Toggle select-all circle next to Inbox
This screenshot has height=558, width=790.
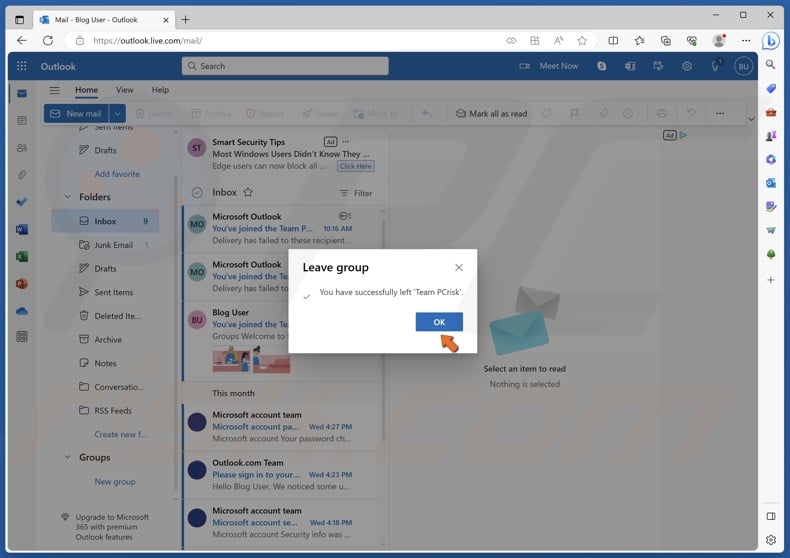197,193
